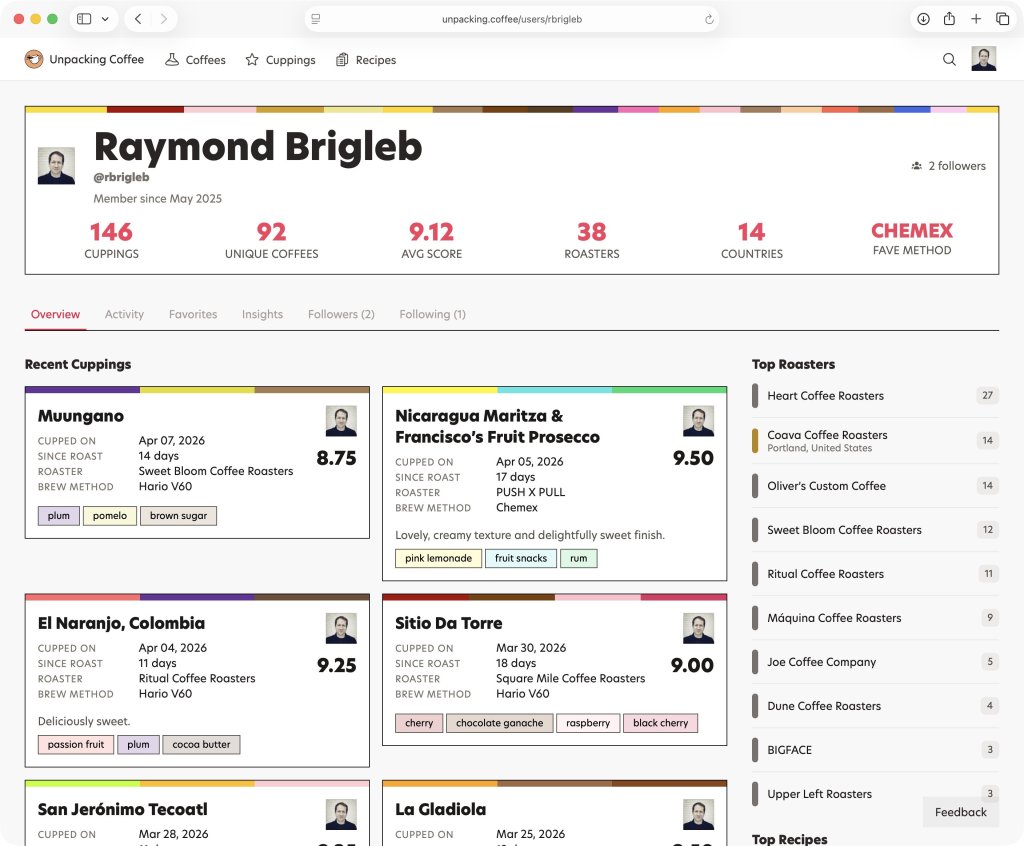This screenshot has width=1024, height=846.
Task: Click the pink lemonade flavor tag
Action: (x=438, y=559)
